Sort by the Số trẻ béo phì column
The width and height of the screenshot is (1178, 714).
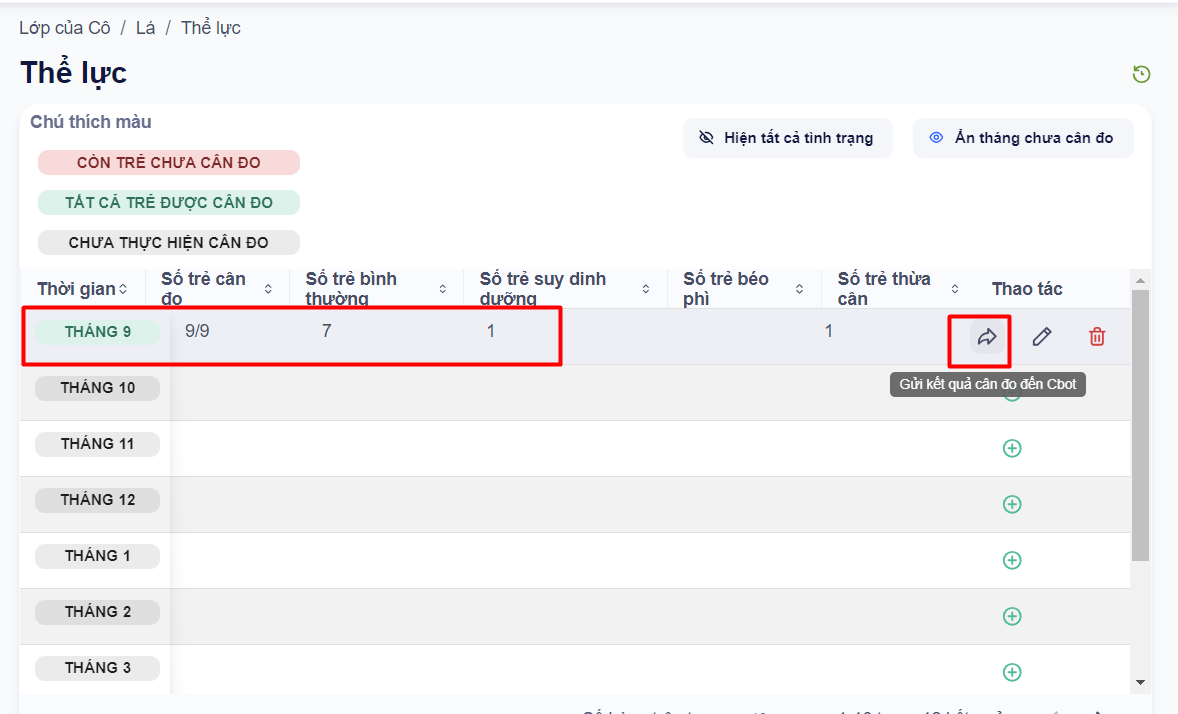799,289
